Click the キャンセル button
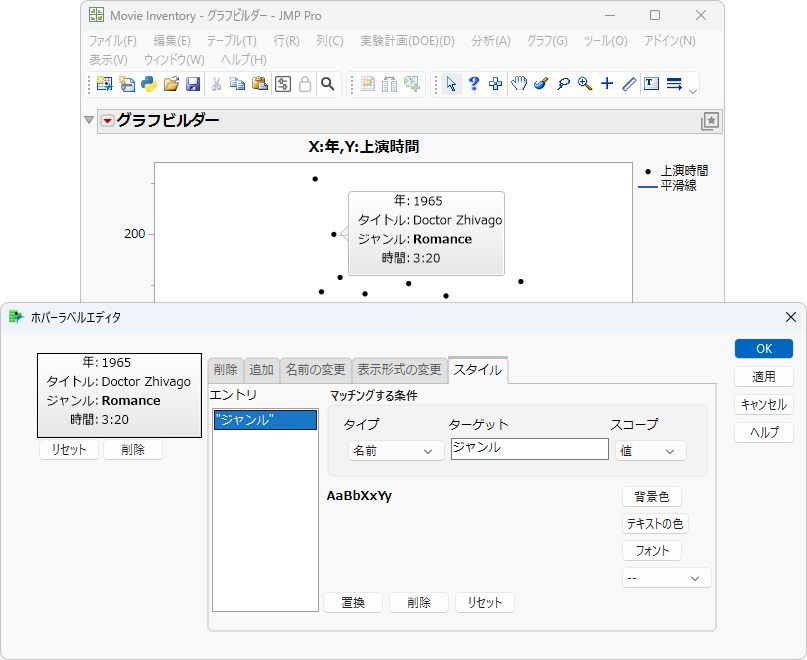 pyautogui.click(x=764, y=404)
